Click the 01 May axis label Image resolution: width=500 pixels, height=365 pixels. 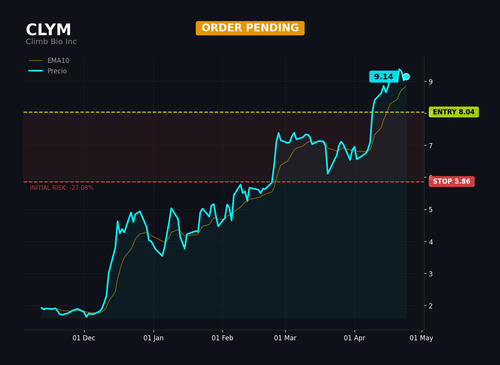[421, 338]
